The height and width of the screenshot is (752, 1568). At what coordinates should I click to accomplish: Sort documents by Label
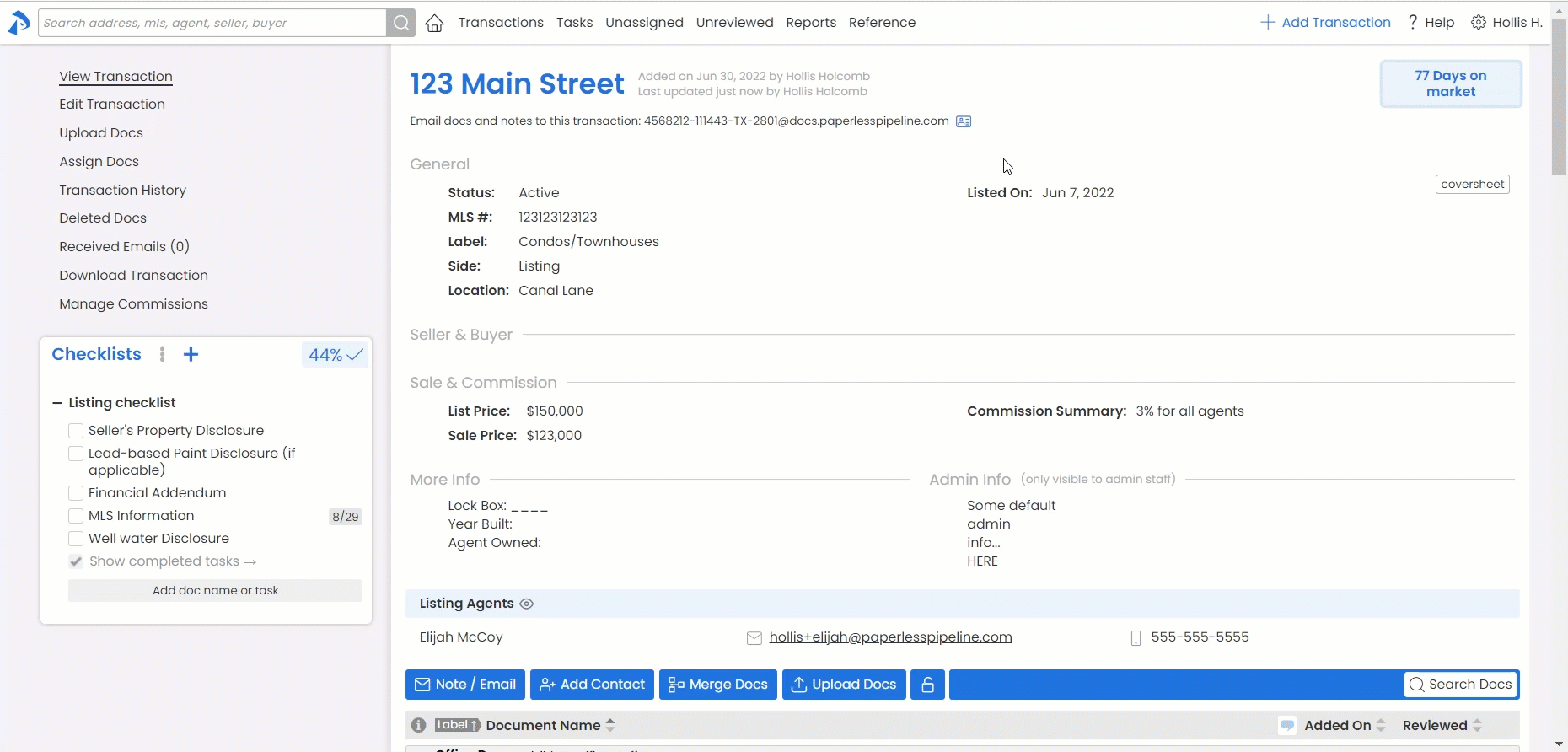tap(458, 725)
